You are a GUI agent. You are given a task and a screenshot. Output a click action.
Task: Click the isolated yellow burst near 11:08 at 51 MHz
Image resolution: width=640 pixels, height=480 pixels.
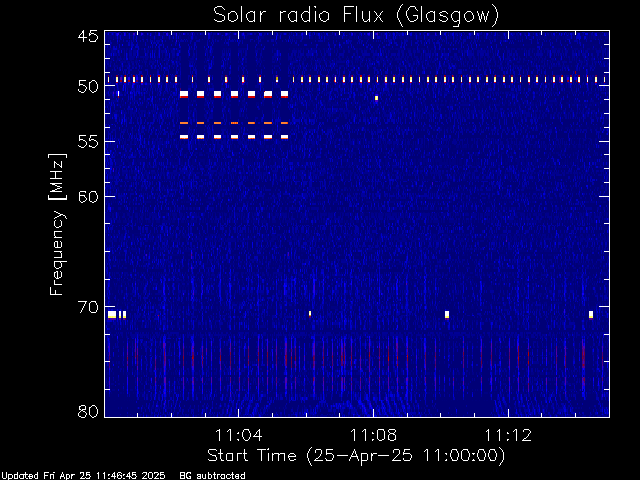click(376, 98)
